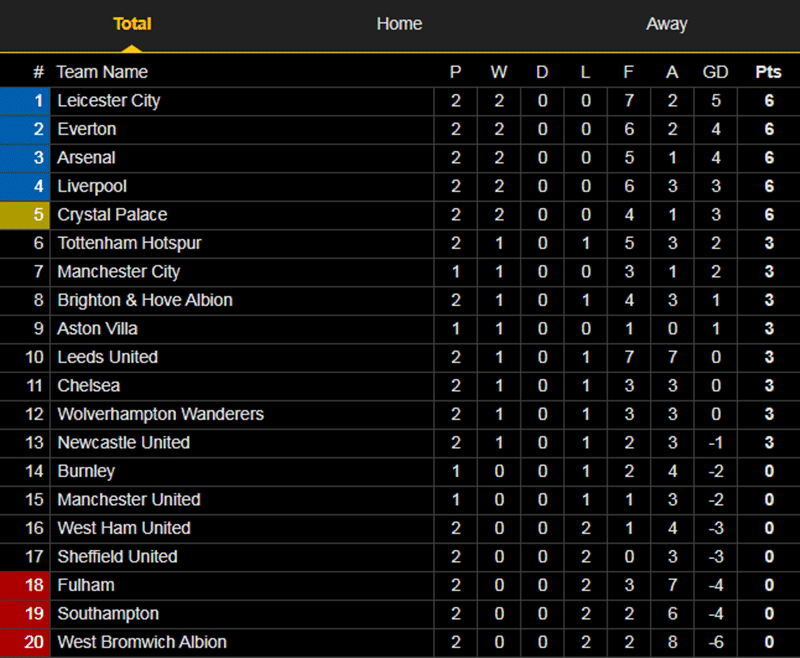Image resolution: width=800 pixels, height=658 pixels.
Task: Open West Bromwich Albion team link
Action: click(142, 642)
